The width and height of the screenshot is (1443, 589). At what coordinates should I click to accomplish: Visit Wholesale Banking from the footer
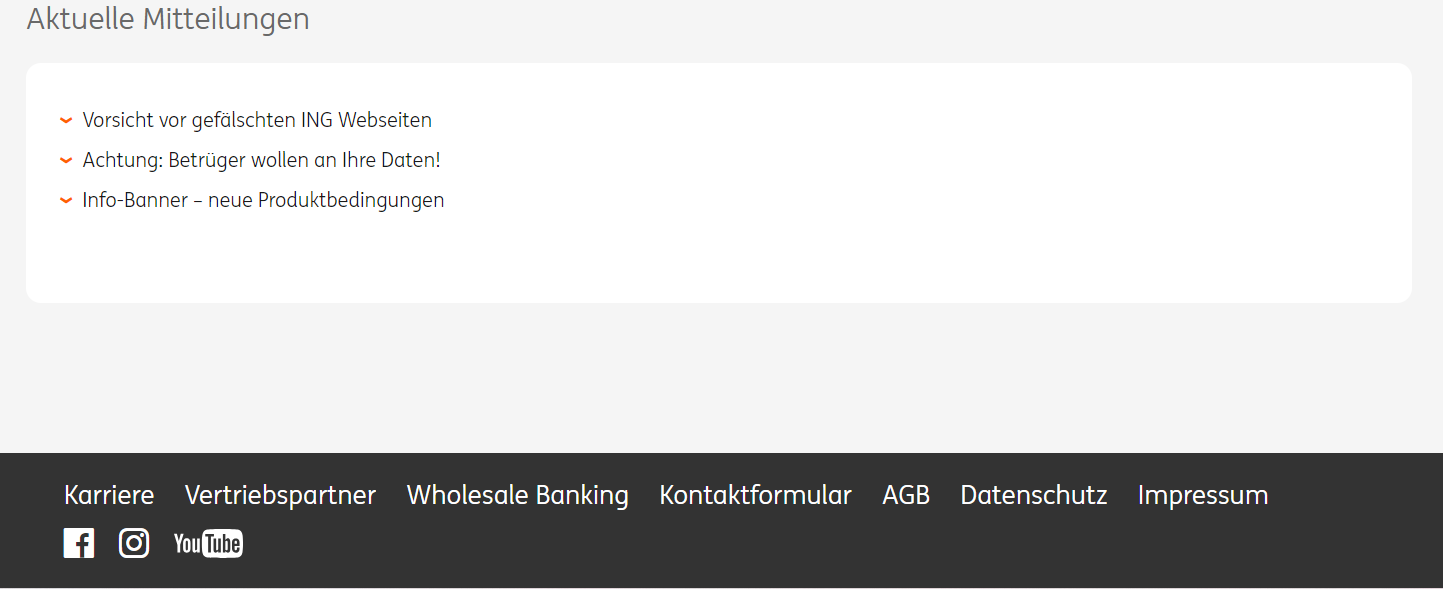517,495
